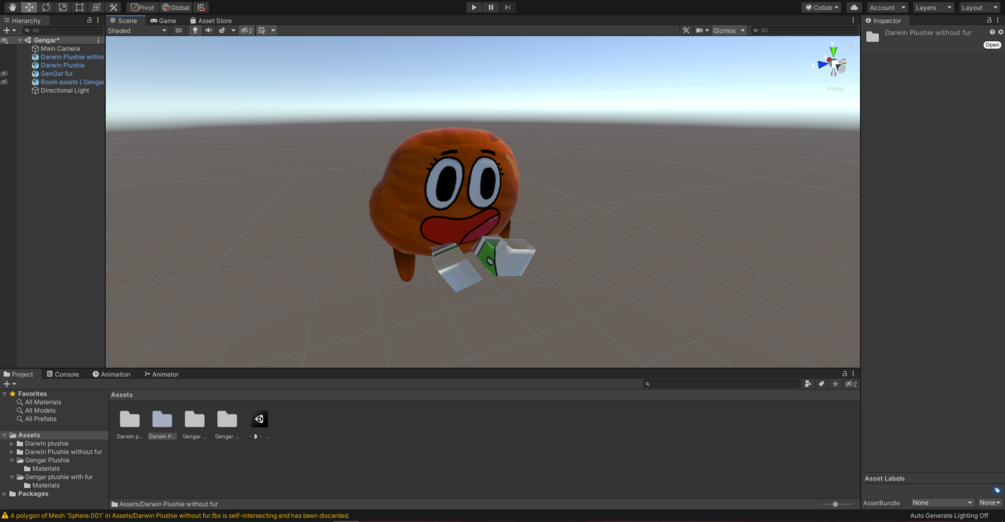The width and height of the screenshot is (1005, 522).
Task: Collapse the Gengar Plushie folder
Action: [x=12, y=460]
